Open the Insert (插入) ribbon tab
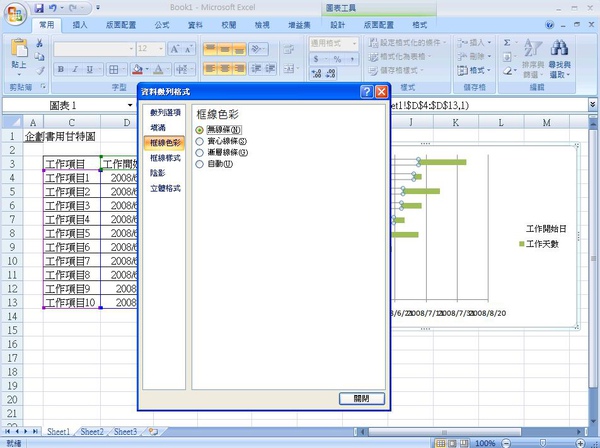 pos(80,25)
